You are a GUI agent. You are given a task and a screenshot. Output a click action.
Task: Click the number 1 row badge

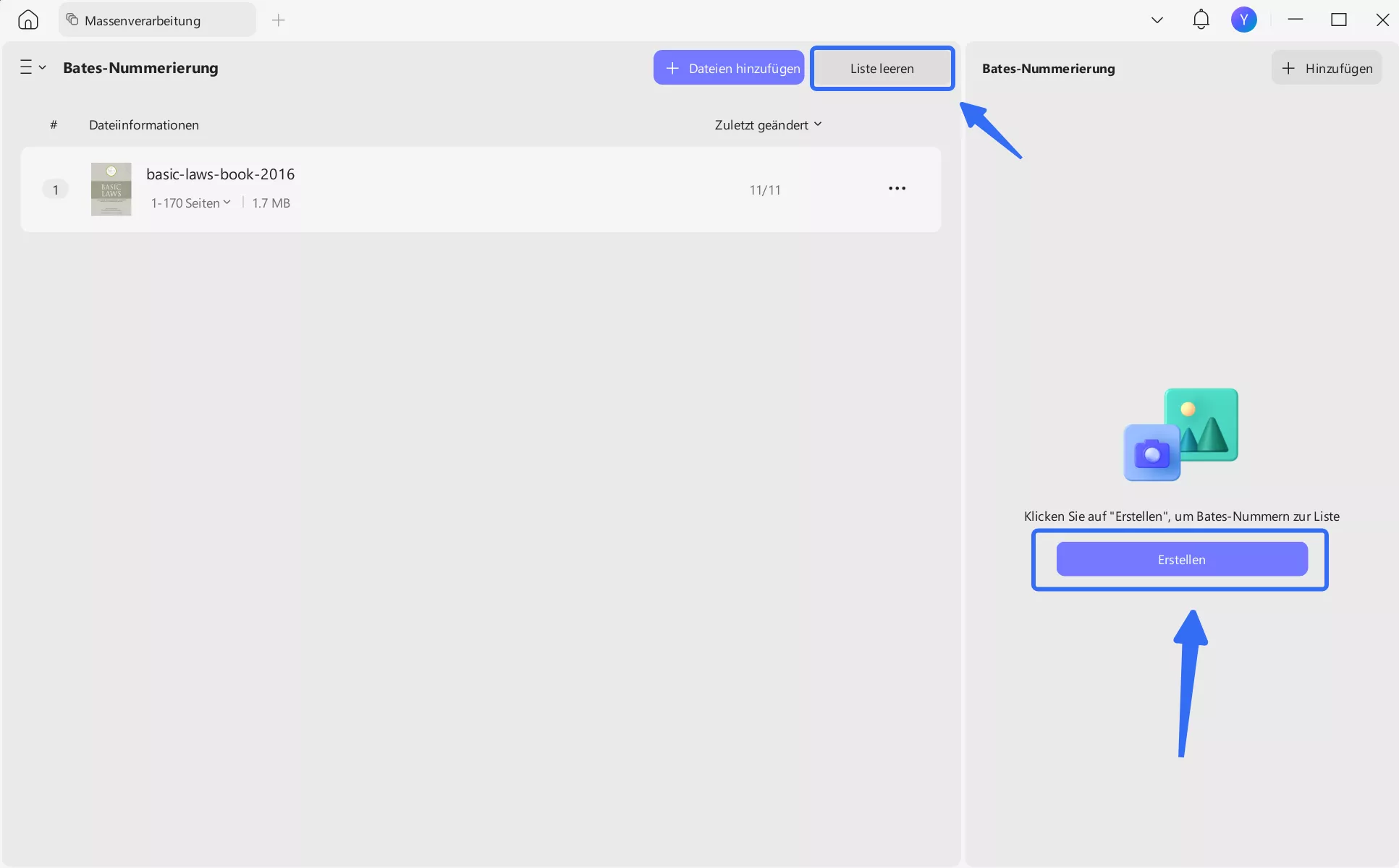click(x=55, y=190)
